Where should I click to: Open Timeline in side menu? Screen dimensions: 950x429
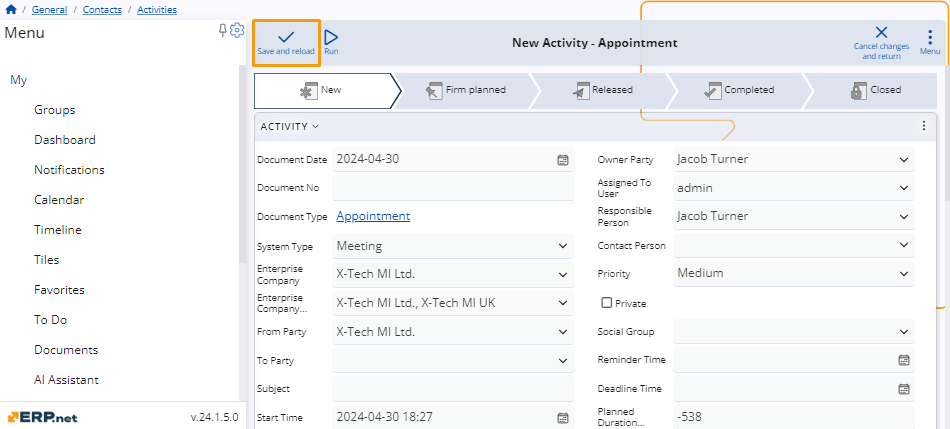pos(58,230)
